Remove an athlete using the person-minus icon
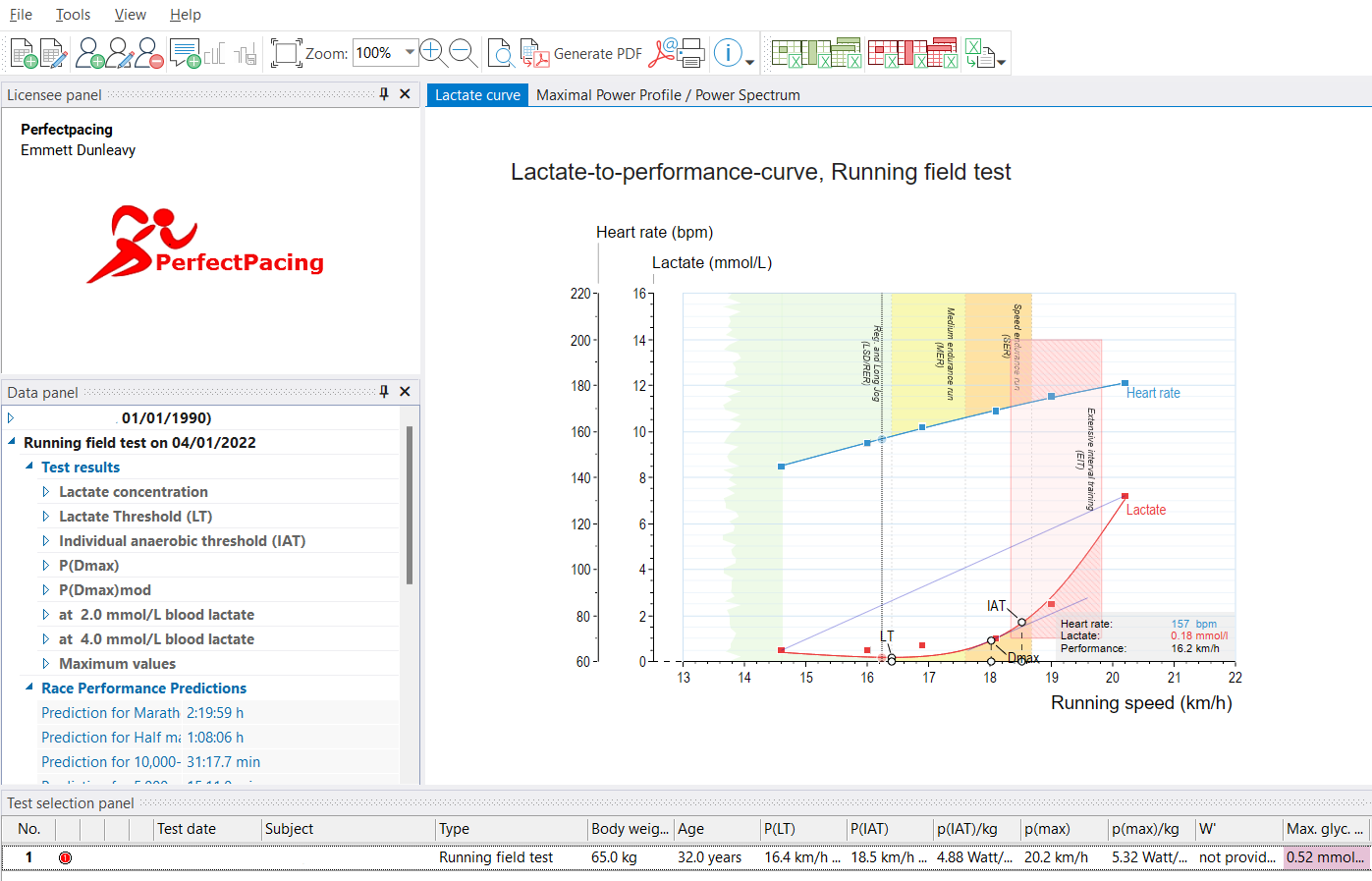 pyautogui.click(x=147, y=53)
